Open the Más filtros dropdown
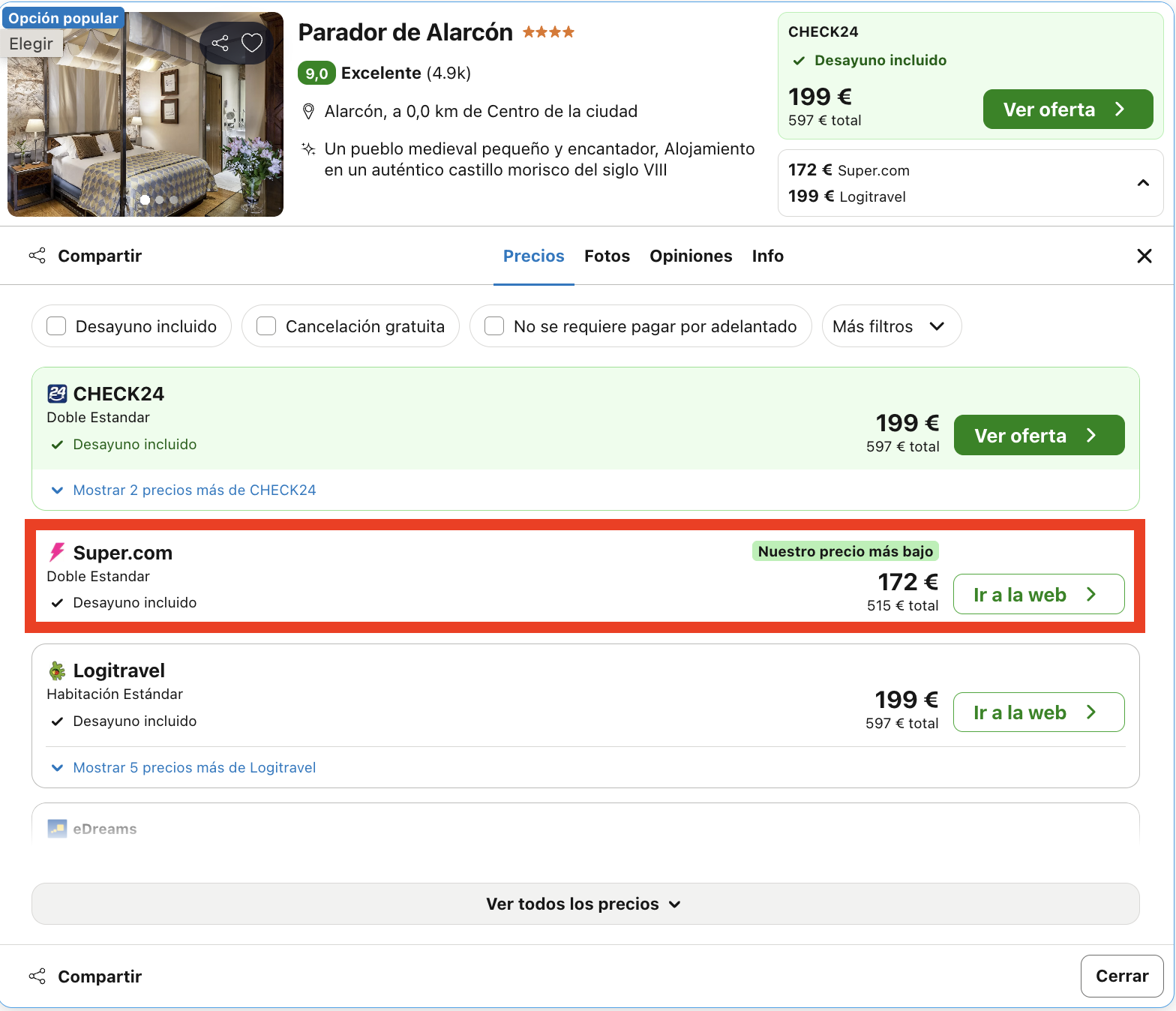This screenshot has width=1176, height=1011. pos(892,326)
